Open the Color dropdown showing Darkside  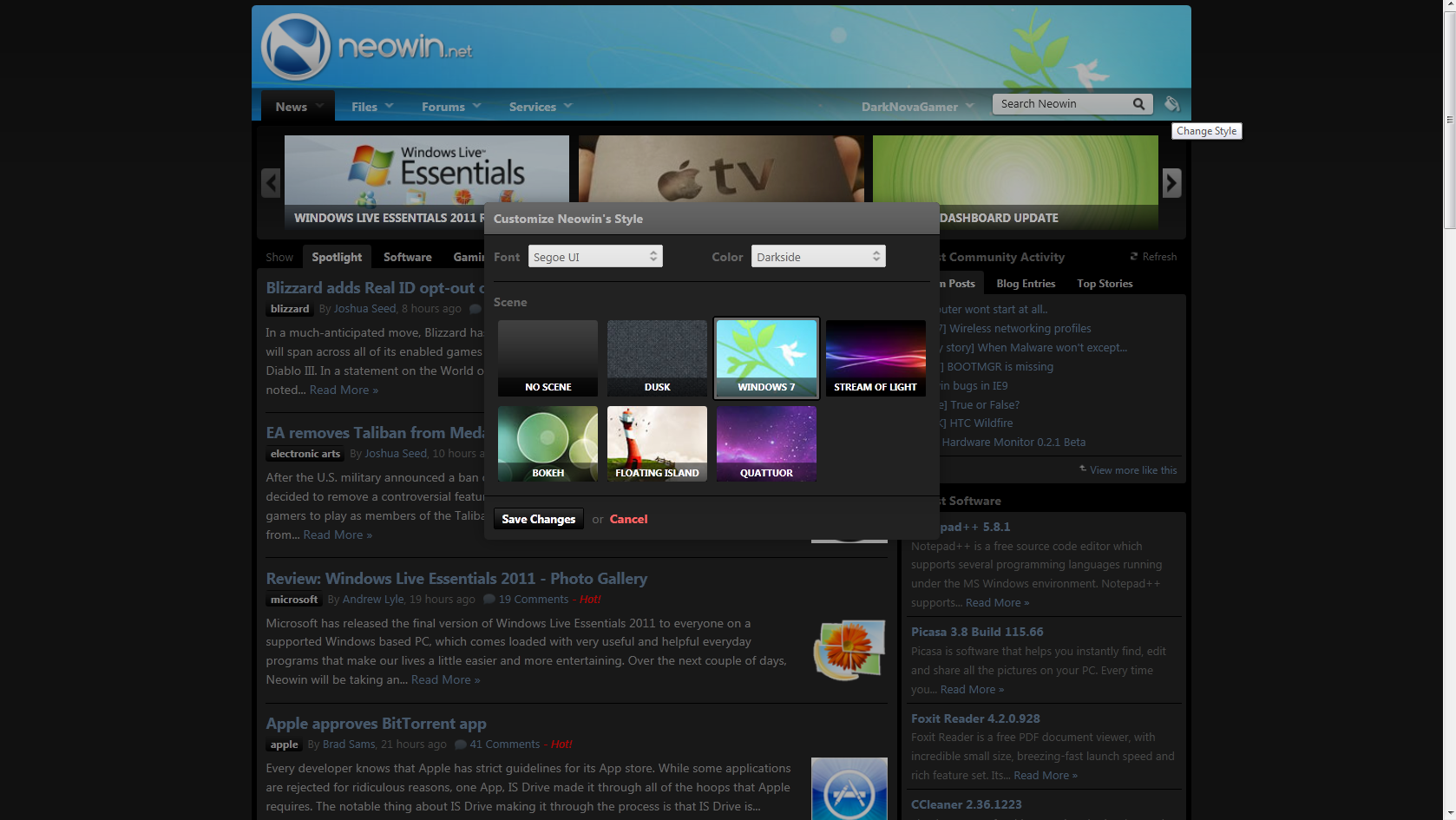(817, 256)
